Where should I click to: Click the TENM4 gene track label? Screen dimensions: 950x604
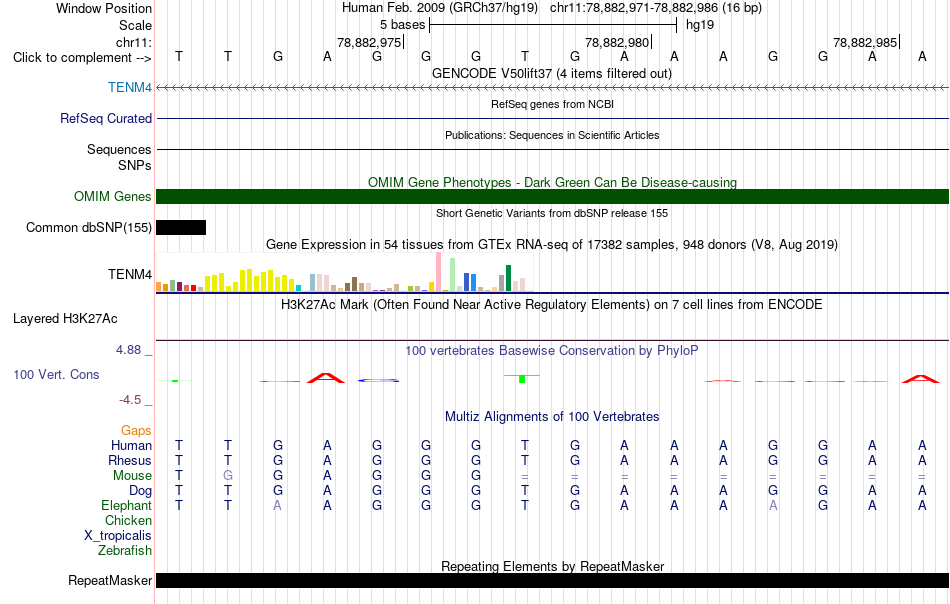[130, 87]
